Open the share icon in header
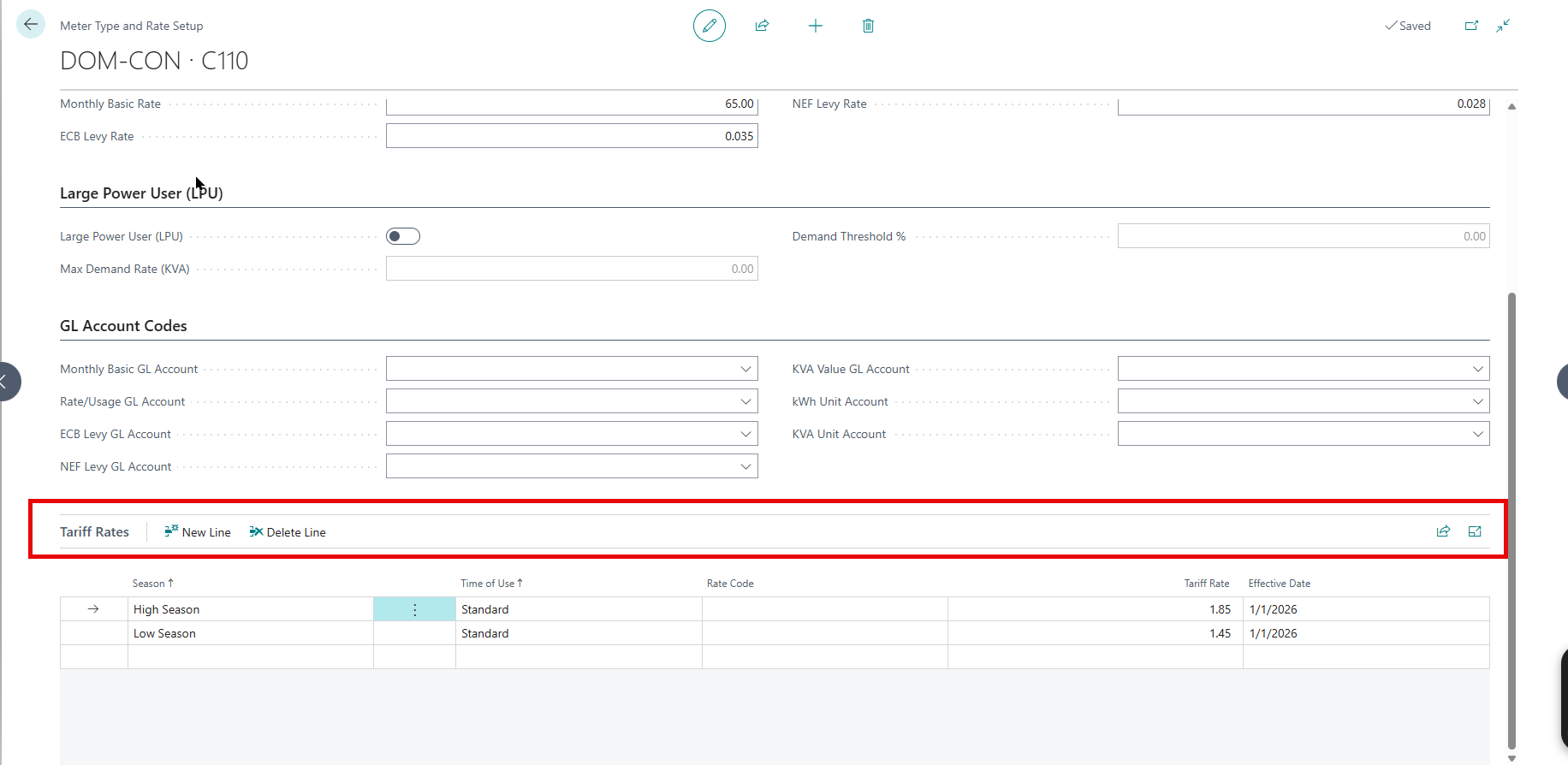 click(762, 26)
